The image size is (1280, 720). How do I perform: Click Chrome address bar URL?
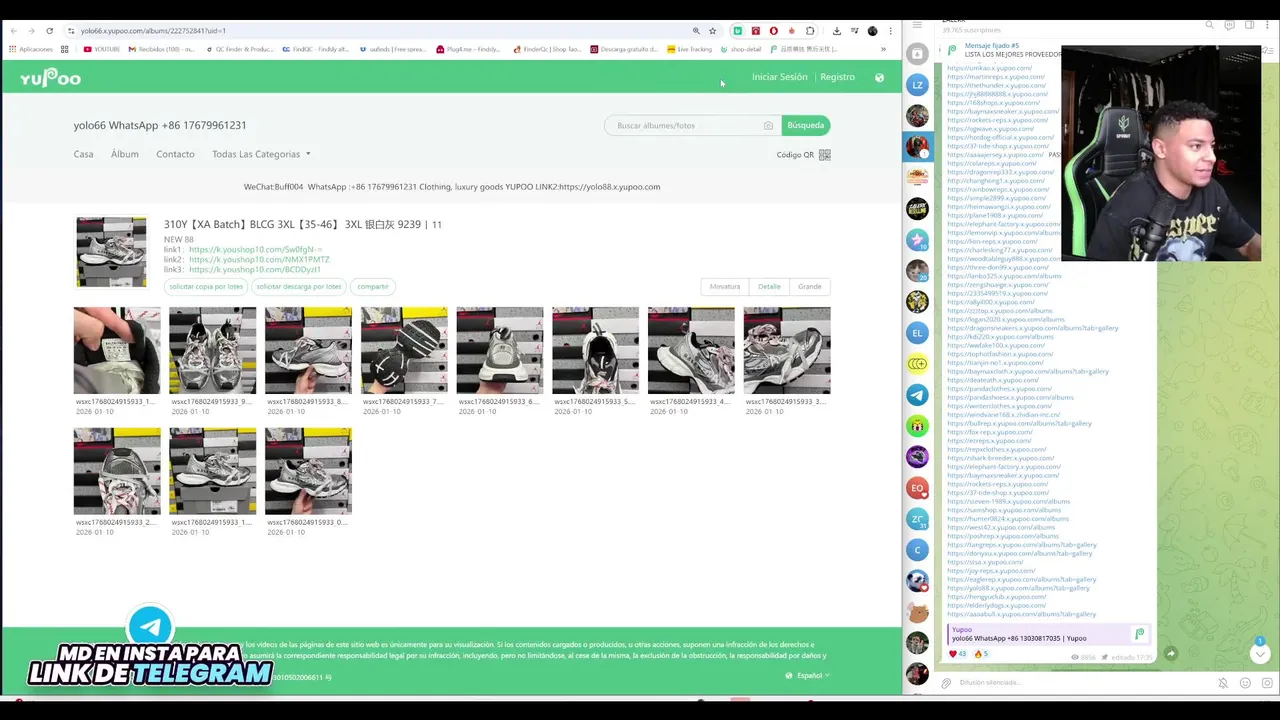153,31
